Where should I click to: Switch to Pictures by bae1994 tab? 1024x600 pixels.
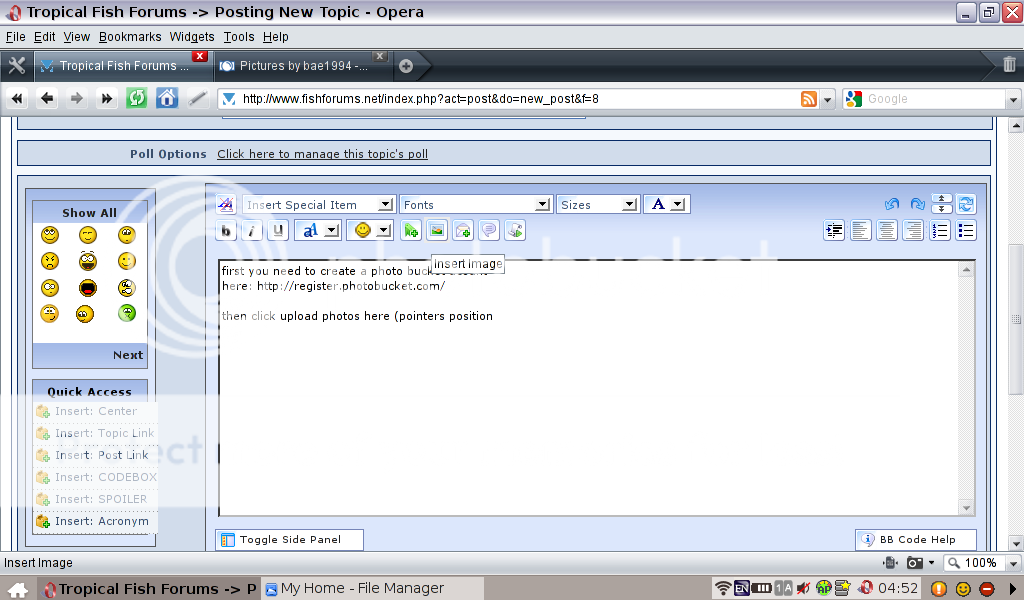click(302, 65)
